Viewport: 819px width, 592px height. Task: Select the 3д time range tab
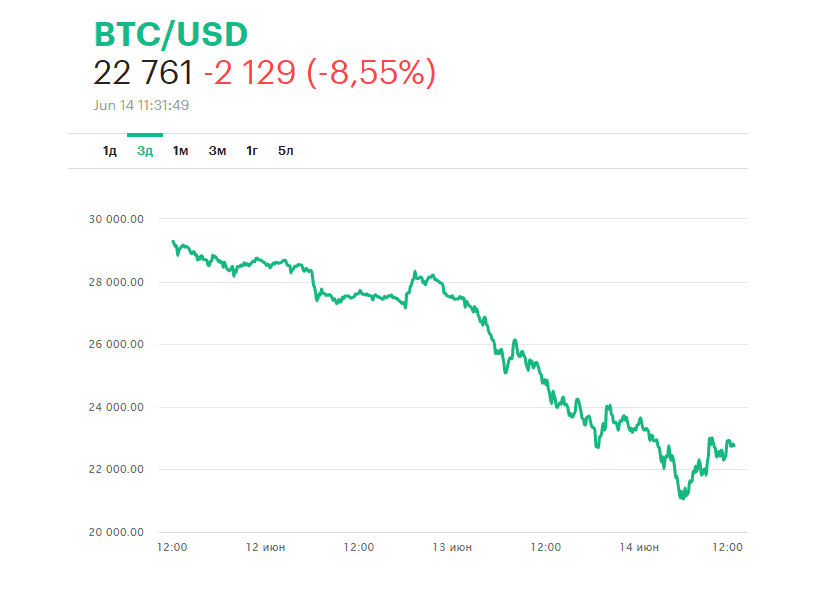point(145,151)
